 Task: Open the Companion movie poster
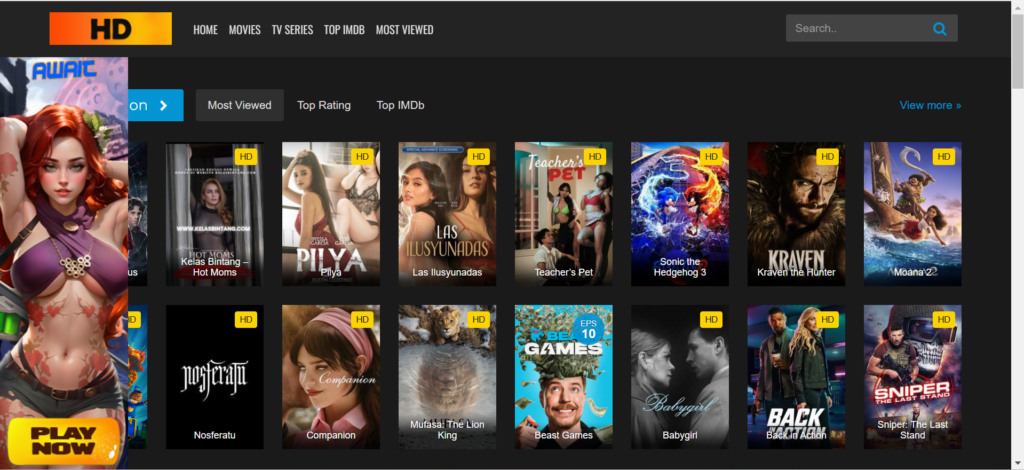pyautogui.click(x=331, y=377)
